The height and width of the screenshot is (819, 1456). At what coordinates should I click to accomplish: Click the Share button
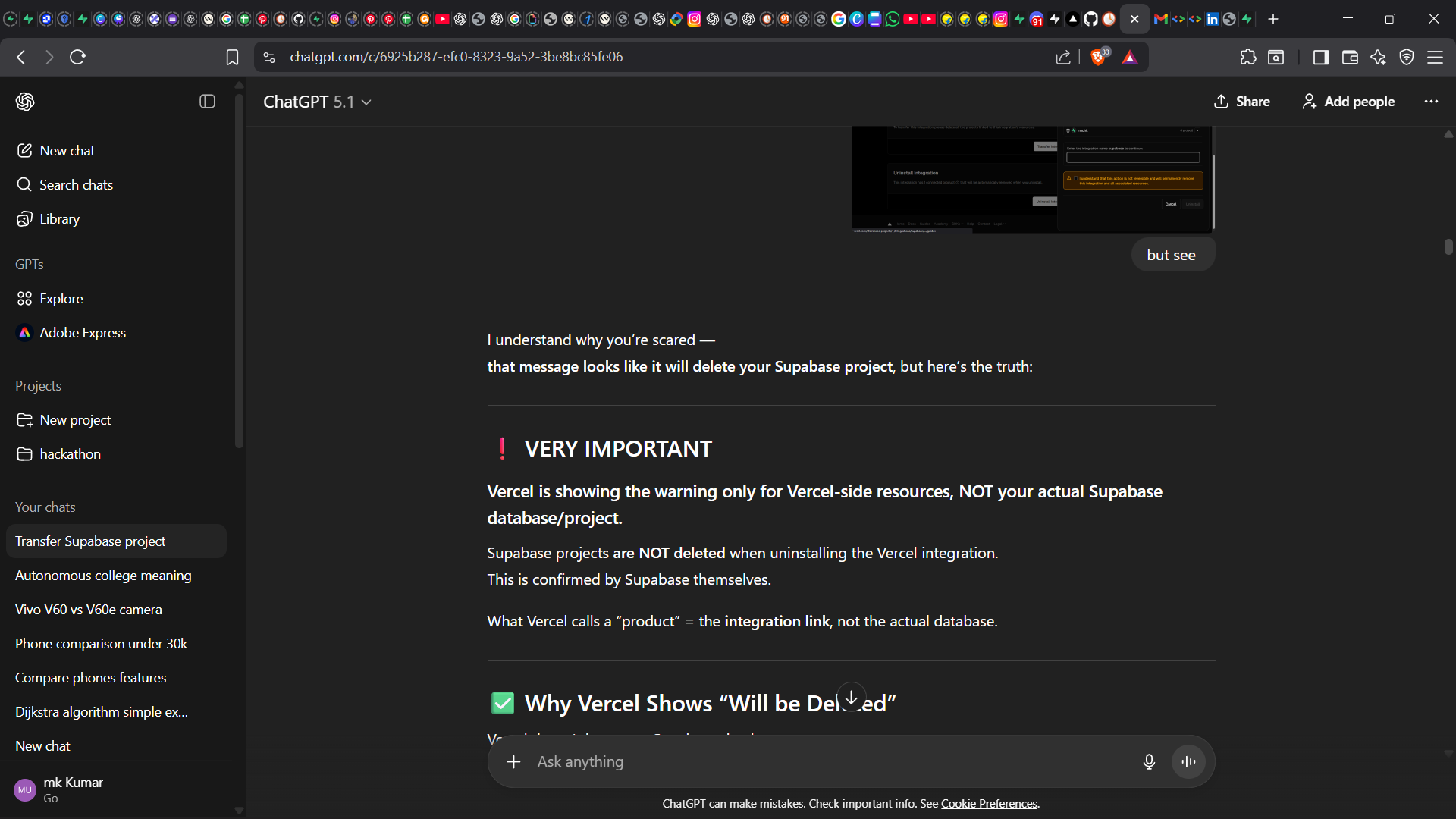pyautogui.click(x=1241, y=101)
